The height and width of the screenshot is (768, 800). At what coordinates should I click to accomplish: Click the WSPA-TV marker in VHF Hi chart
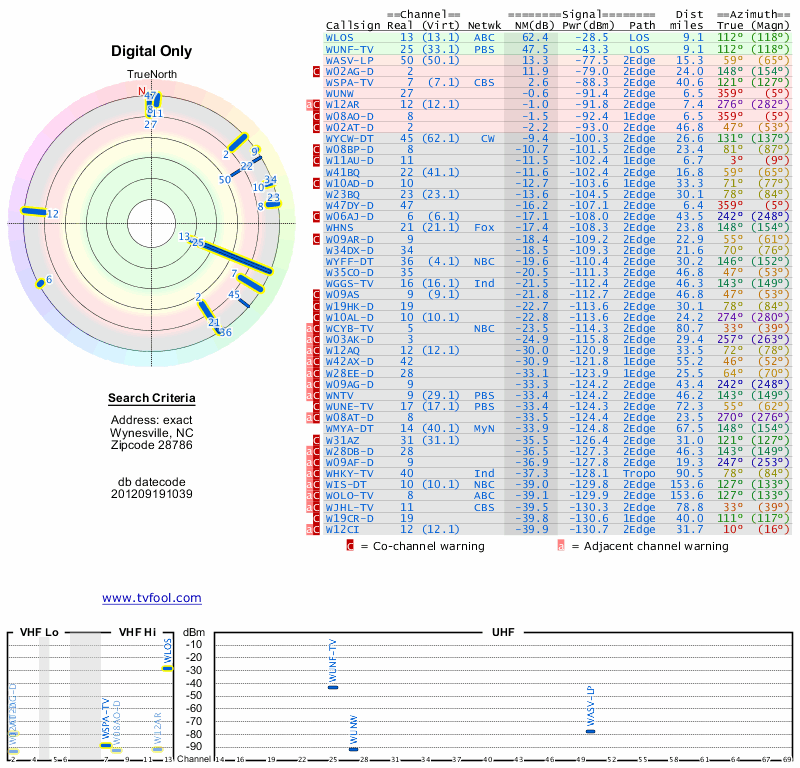click(106, 745)
